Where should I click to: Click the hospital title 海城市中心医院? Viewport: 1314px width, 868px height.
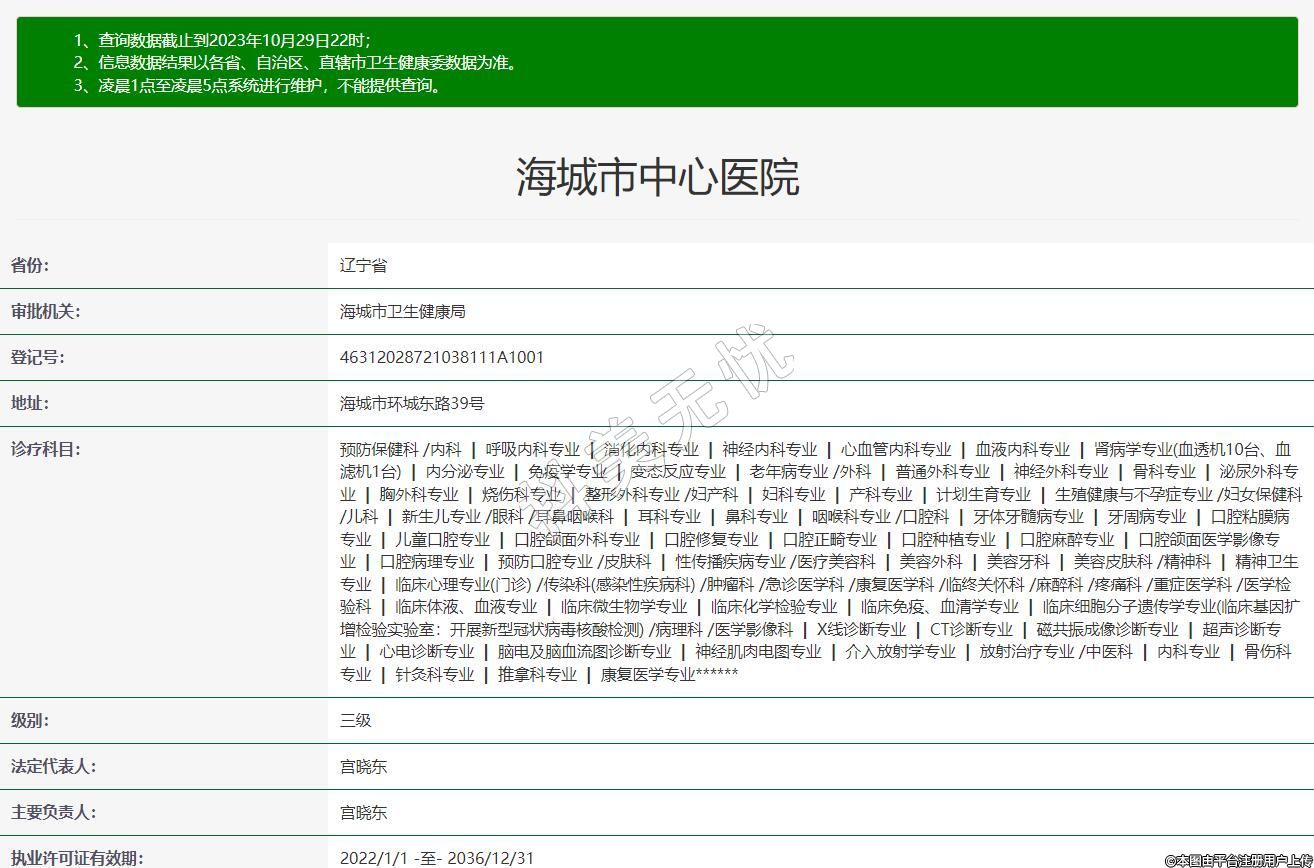(x=657, y=178)
